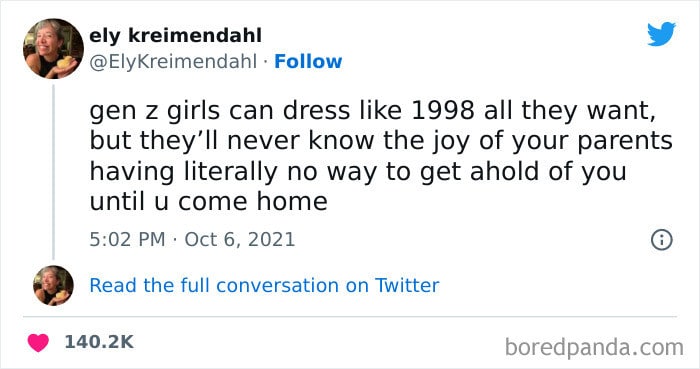Follow @ElyKreimendahl using the Follow link
The width and height of the screenshot is (700, 369).
coord(308,62)
